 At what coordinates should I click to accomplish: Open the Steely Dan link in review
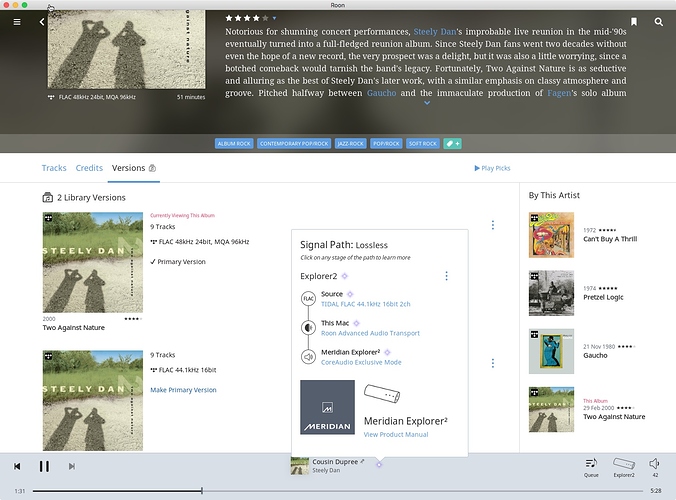click(x=435, y=31)
